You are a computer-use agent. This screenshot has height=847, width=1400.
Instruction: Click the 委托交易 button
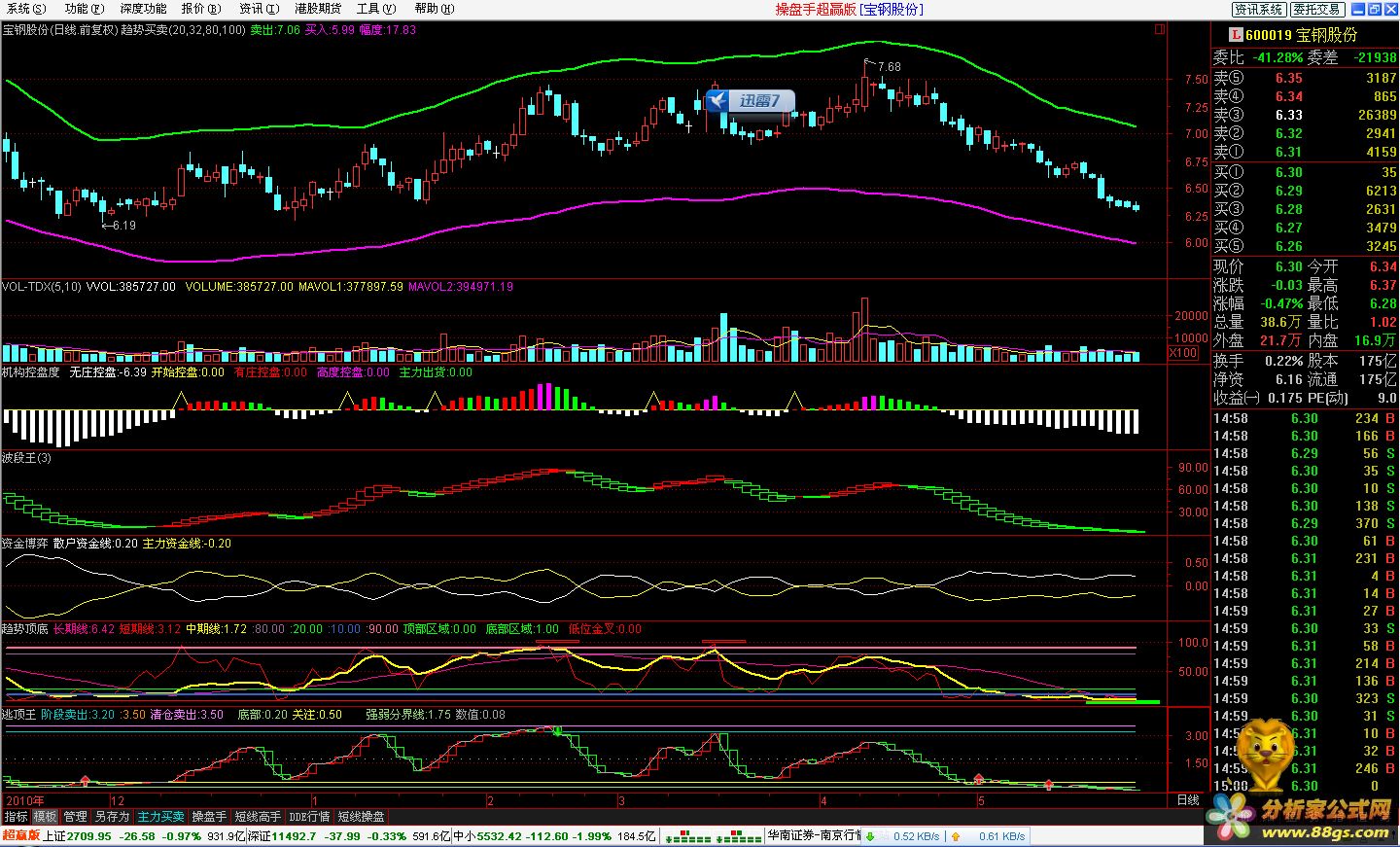click(1317, 9)
